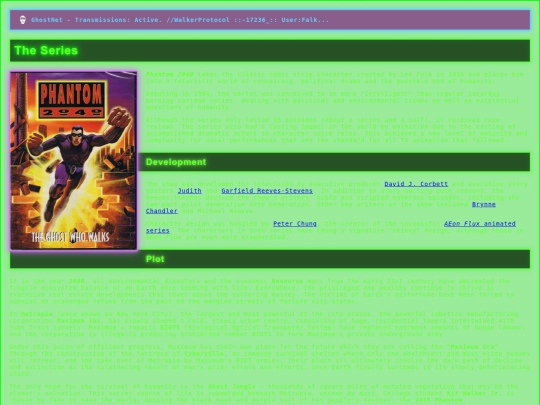
Task: Follow the Judith link
Action: point(189,191)
